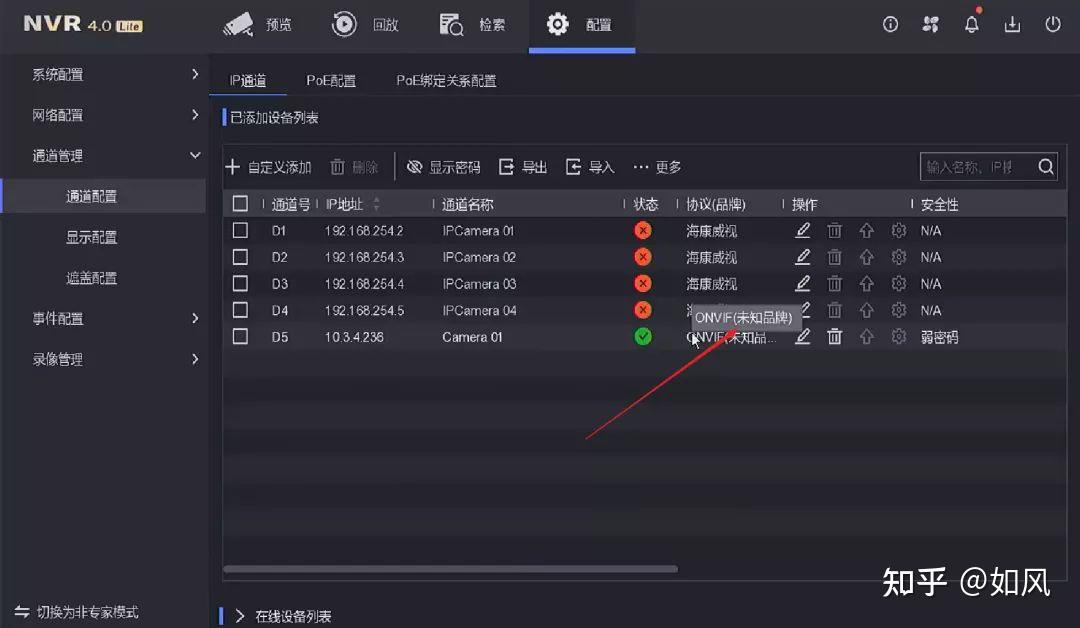
Task: Check the box for channel D3
Action: pyautogui.click(x=240, y=283)
